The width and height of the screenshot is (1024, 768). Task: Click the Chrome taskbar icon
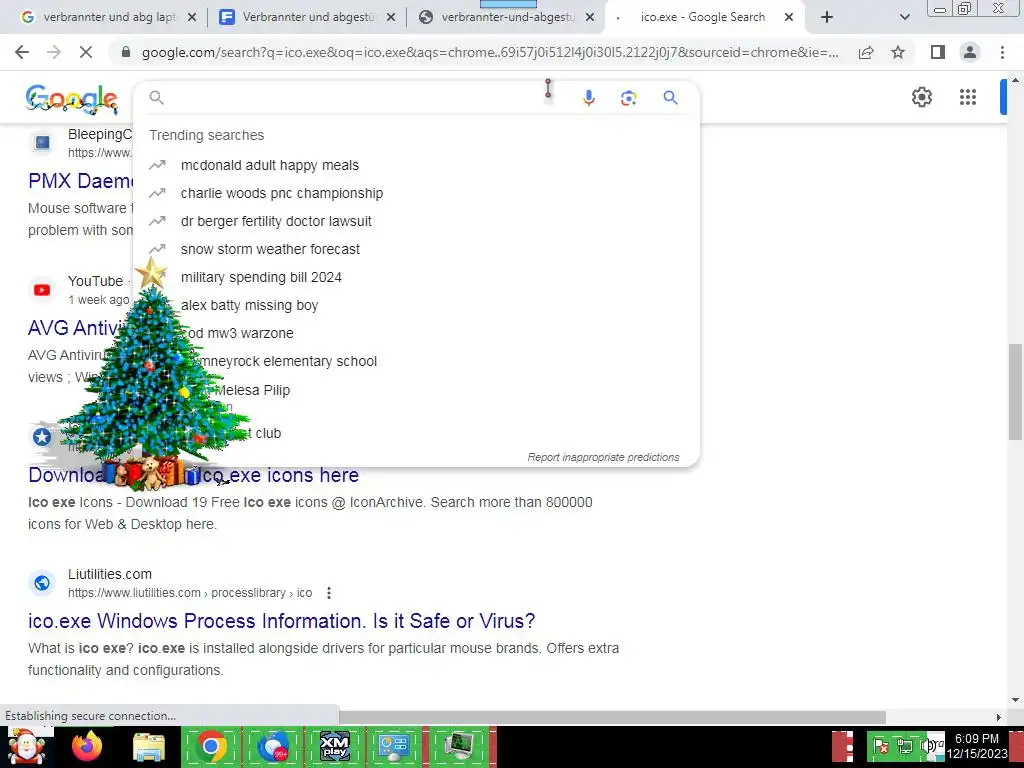(210, 746)
